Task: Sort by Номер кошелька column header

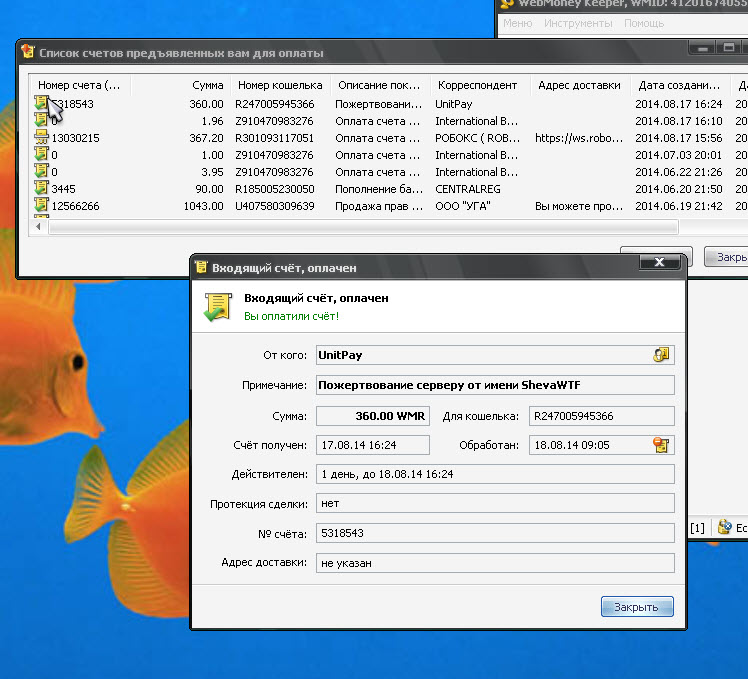Action: pos(280,85)
